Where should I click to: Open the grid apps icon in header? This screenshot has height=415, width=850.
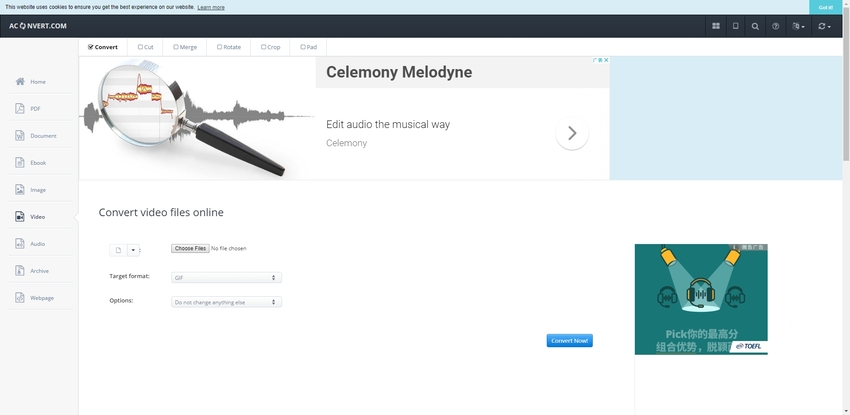click(x=716, y=26)
